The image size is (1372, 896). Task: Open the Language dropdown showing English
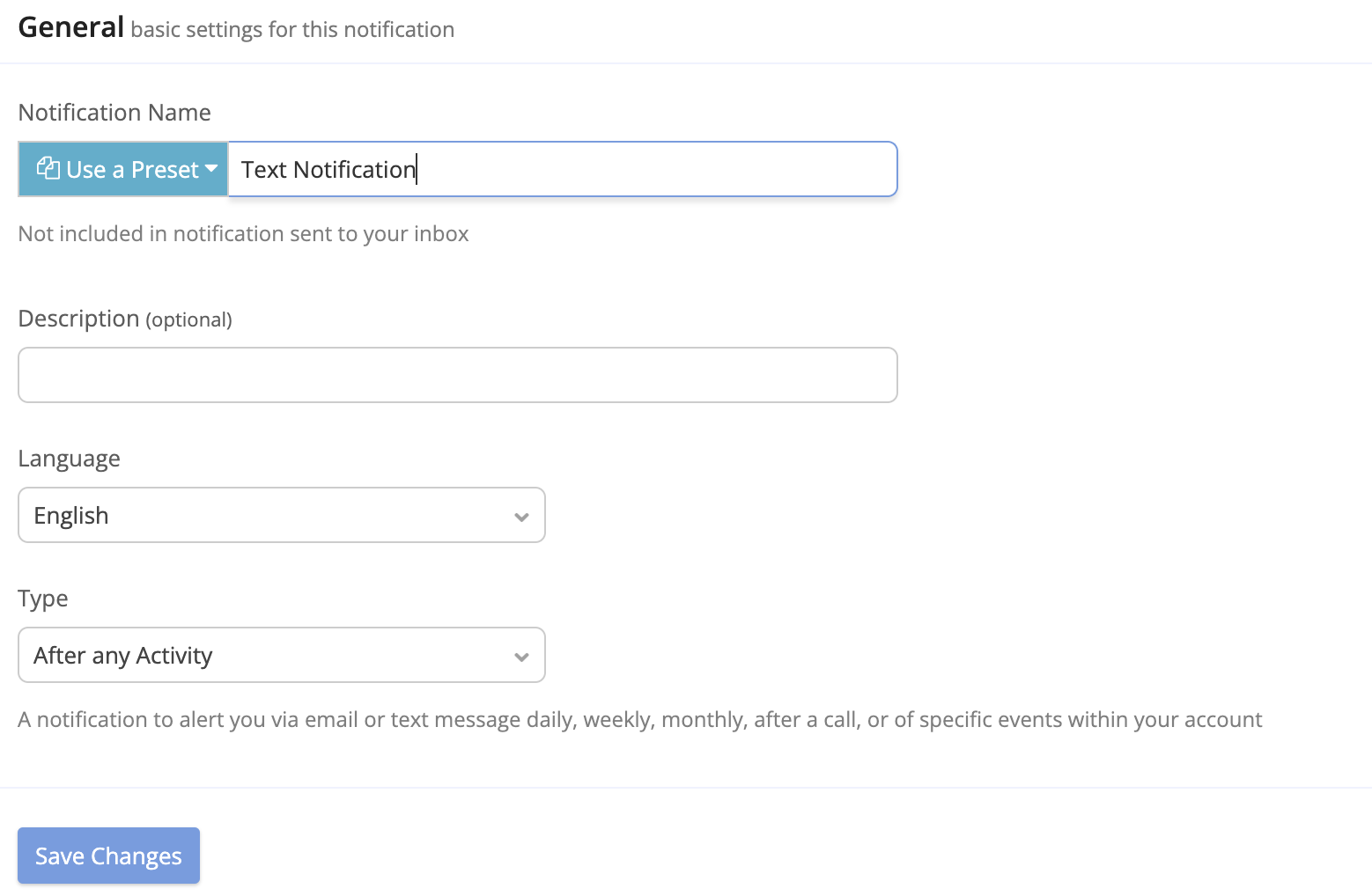click(x=282, y=515)
